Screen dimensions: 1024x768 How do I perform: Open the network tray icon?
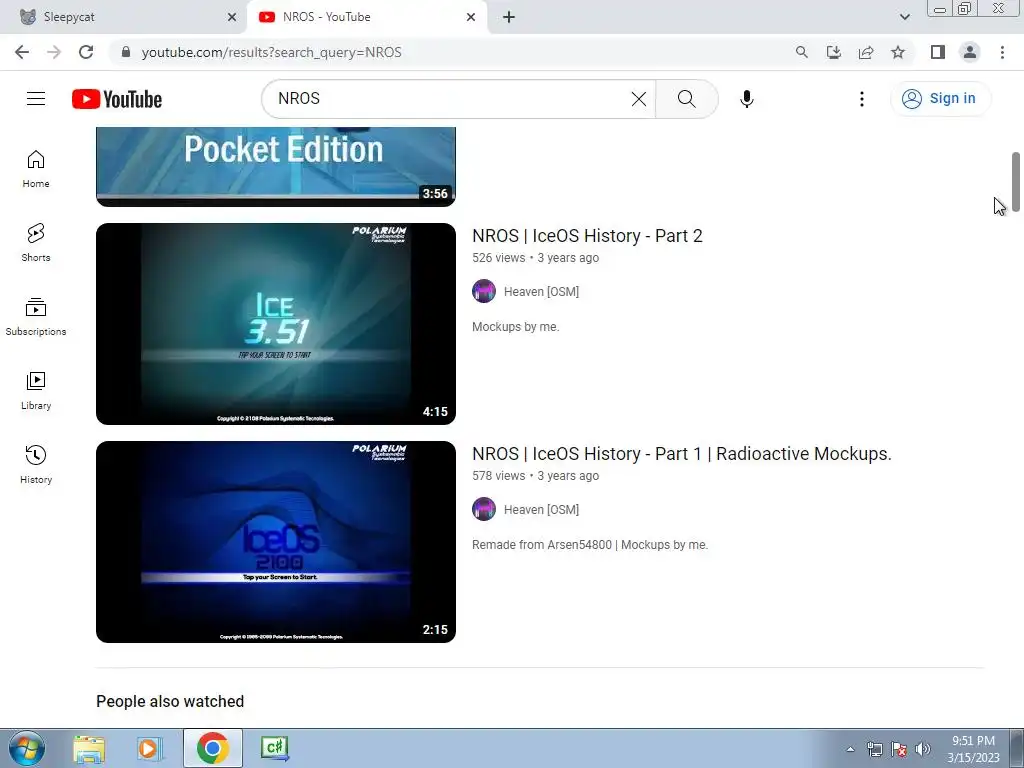click(x=874, y=749)
